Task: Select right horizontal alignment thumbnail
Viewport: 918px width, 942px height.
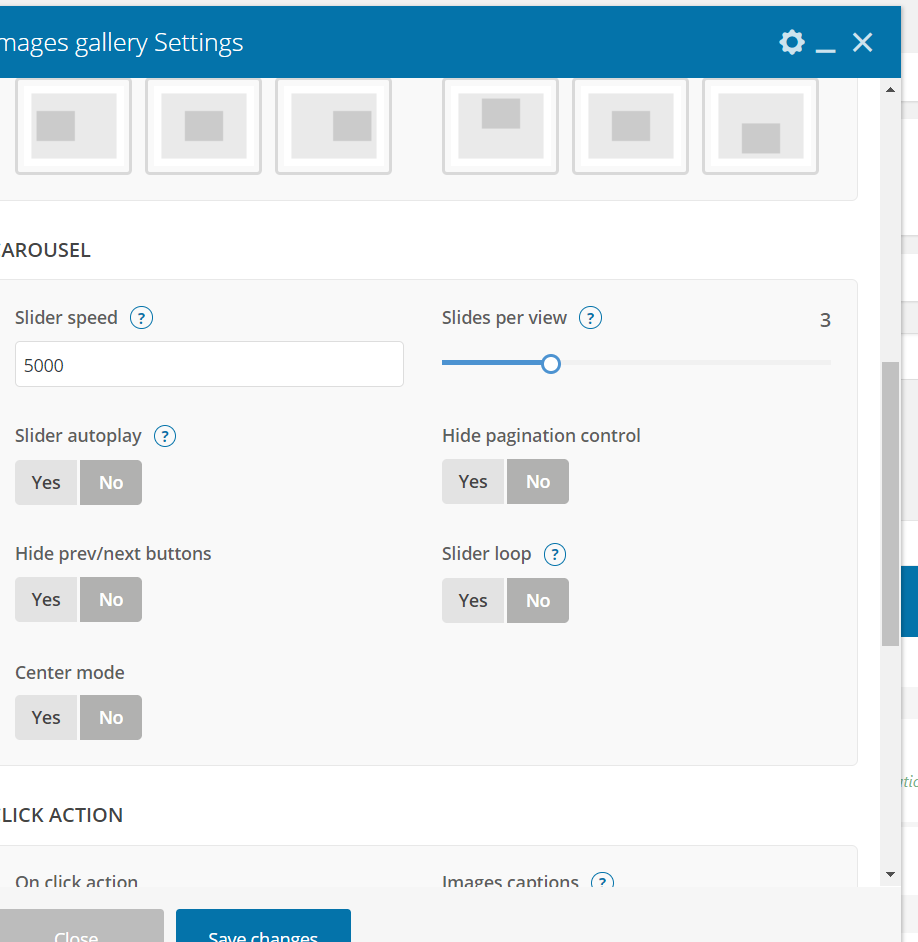Action: 333,126
